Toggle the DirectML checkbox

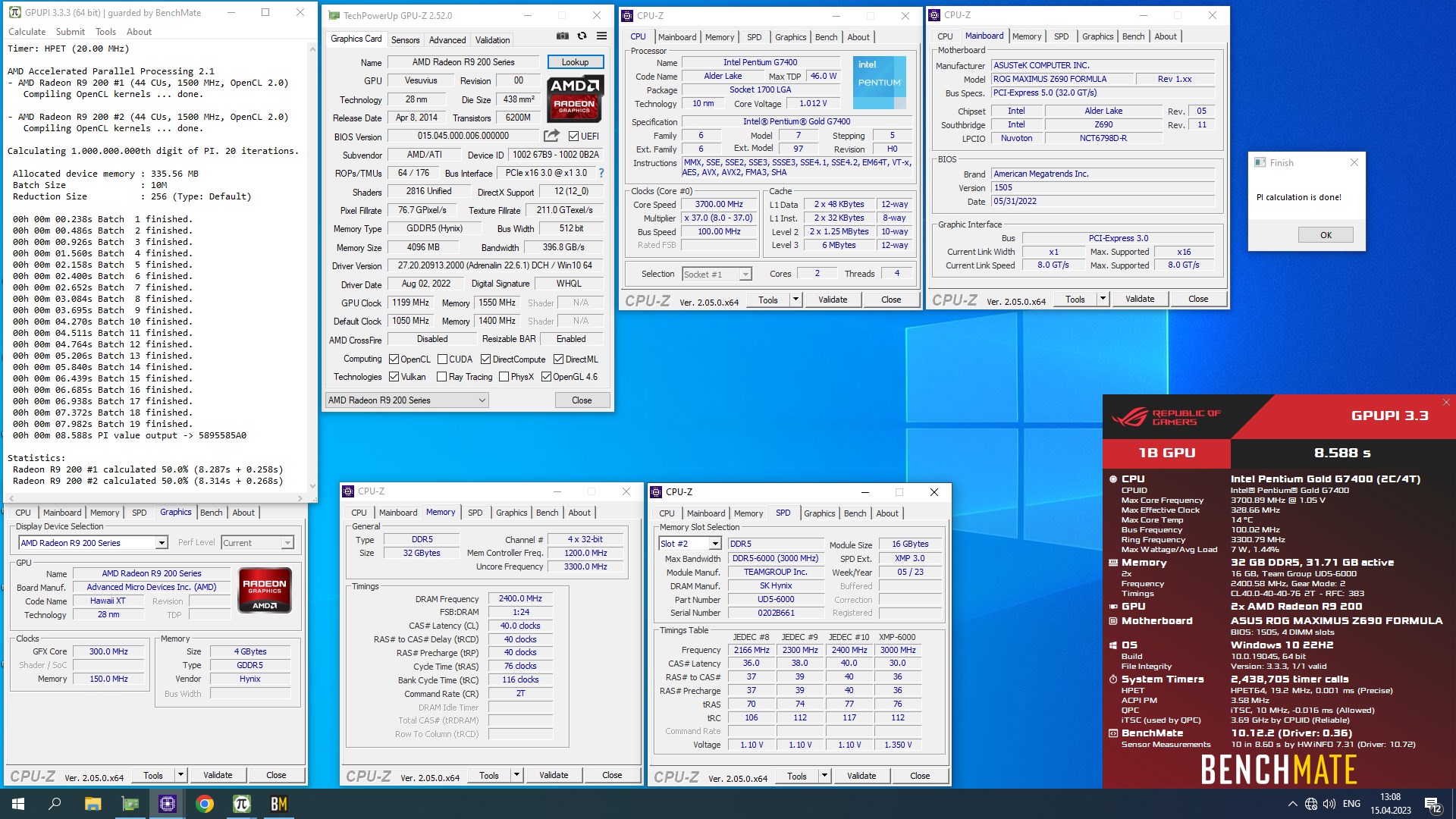558,359
